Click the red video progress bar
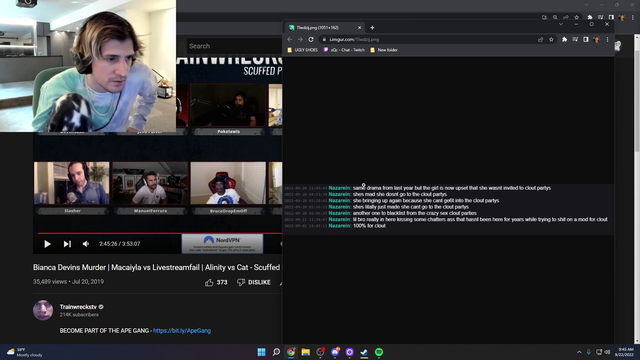 (x=160, y=233)
